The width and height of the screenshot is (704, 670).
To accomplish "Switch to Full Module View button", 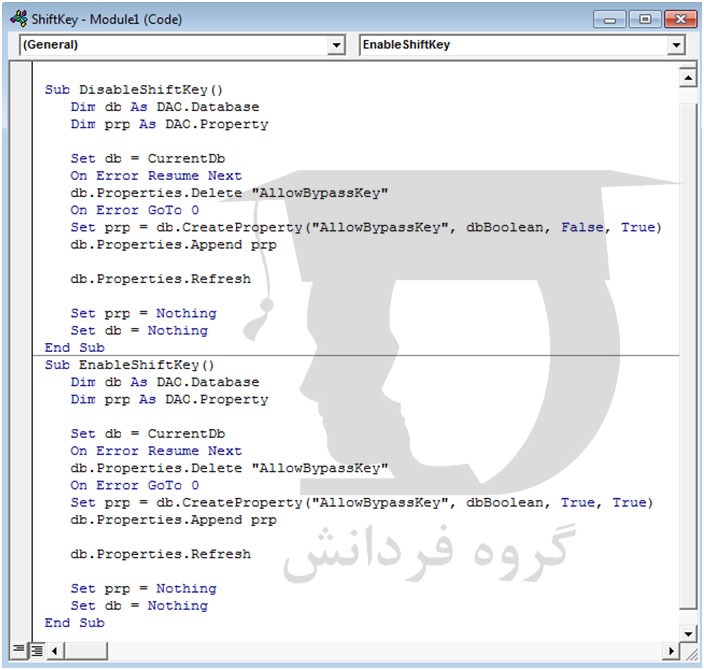I will pyautogui.click(x=37, y=650).
